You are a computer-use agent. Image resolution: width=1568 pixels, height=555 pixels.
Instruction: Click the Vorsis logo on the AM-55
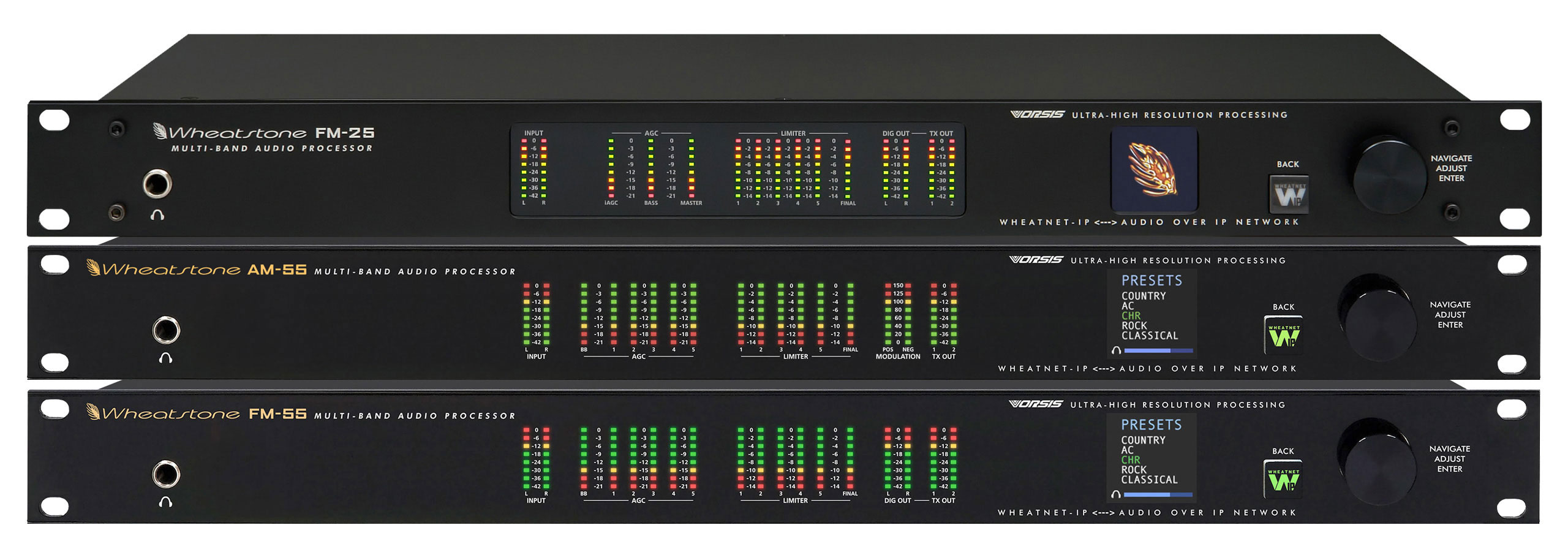[x=1036, y=260]
